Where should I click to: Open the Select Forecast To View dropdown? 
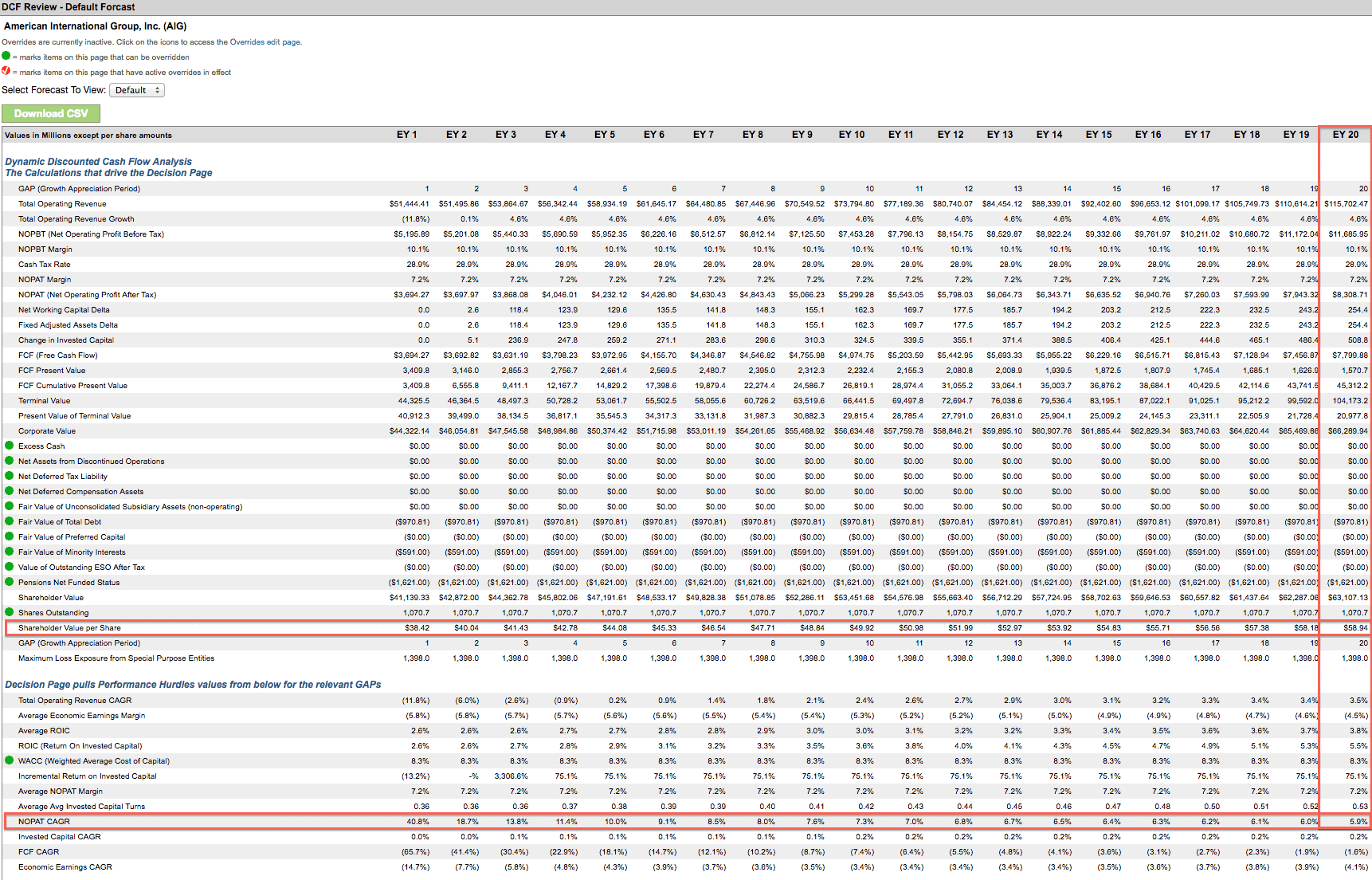tap(137, 90)
